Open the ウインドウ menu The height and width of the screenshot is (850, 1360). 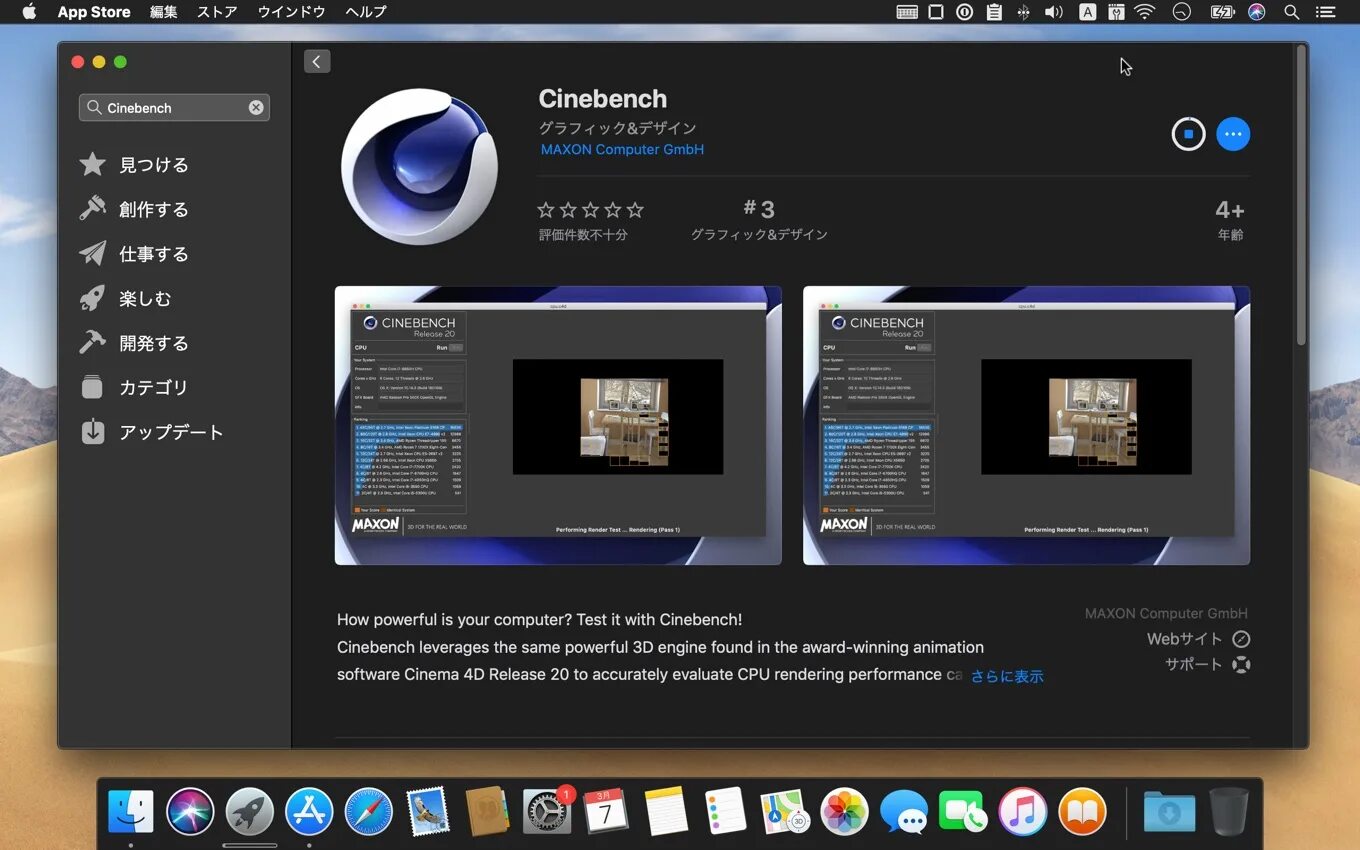click(x=291, y=12)
